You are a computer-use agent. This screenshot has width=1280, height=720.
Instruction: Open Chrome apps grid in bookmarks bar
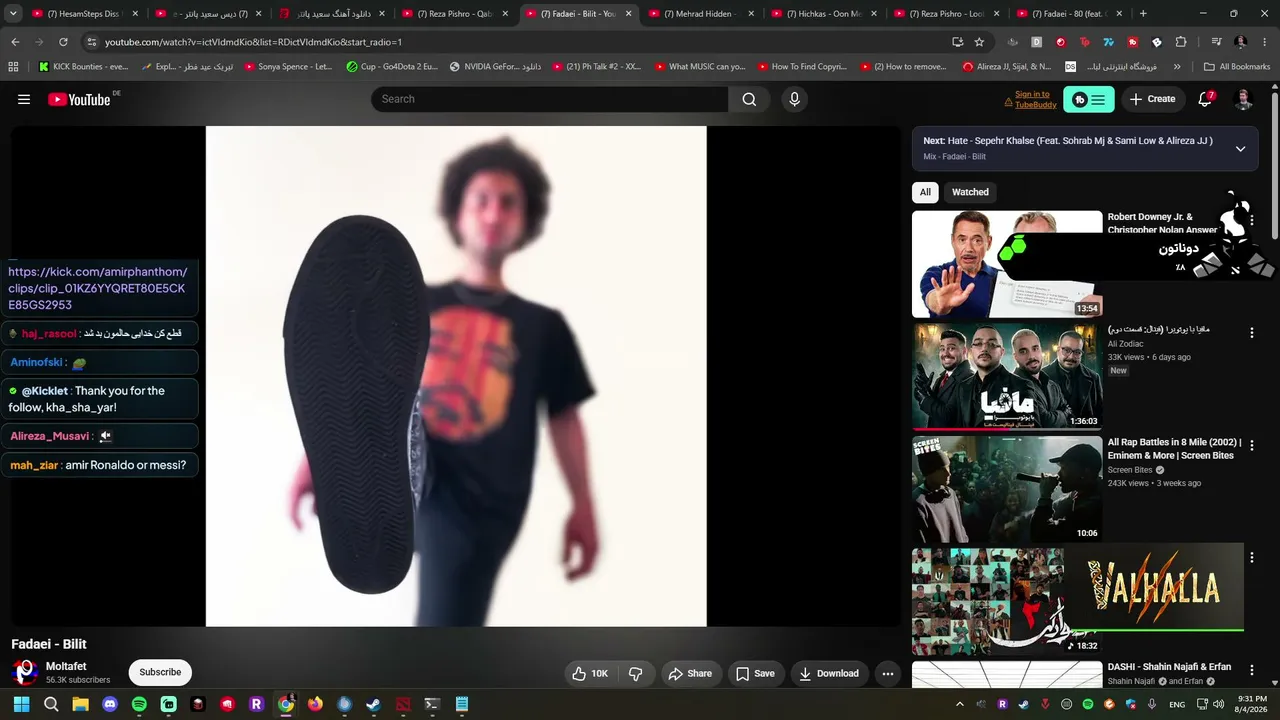[13, 67]
